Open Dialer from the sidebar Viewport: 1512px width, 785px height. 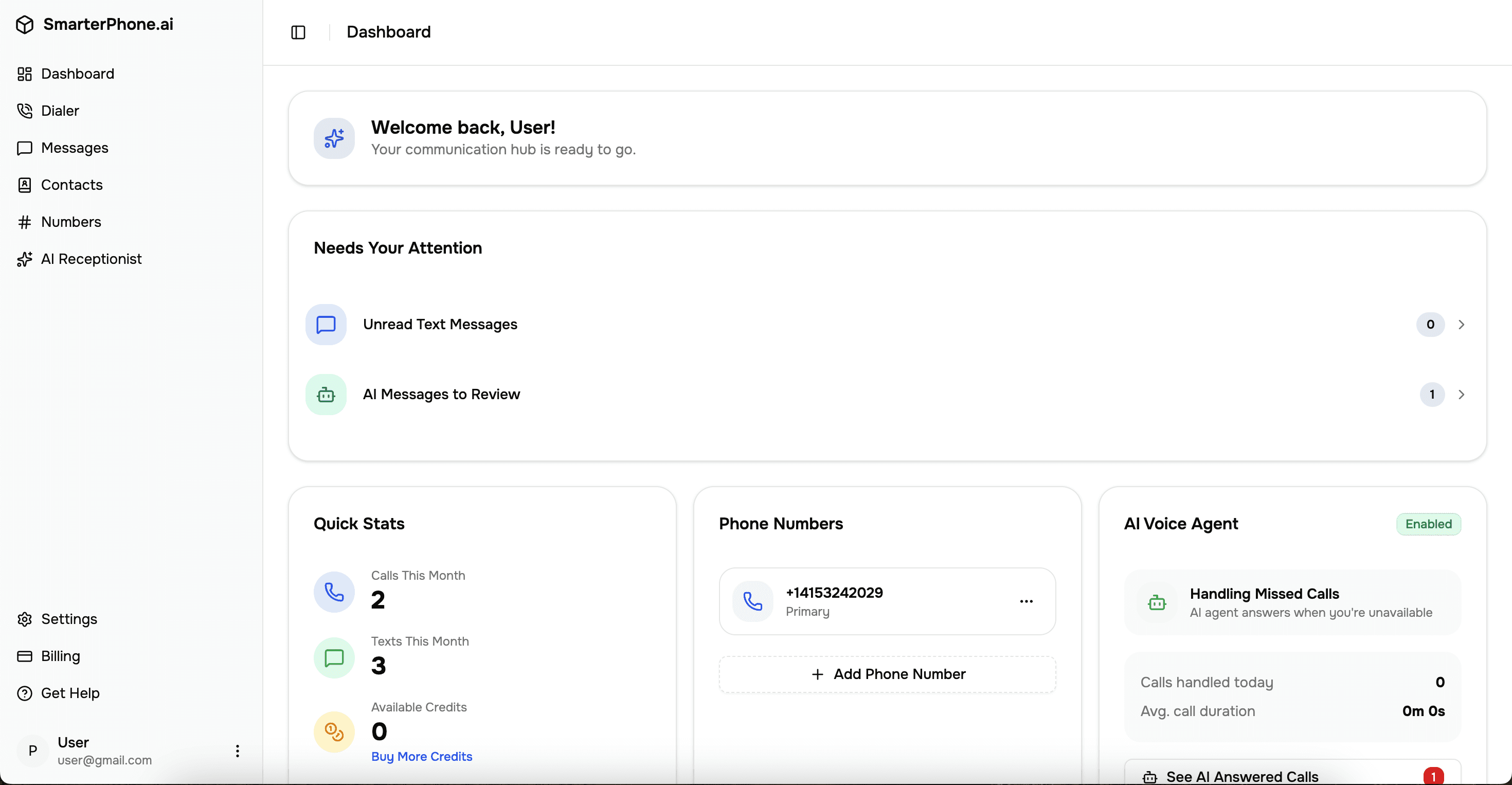(60, 111)
